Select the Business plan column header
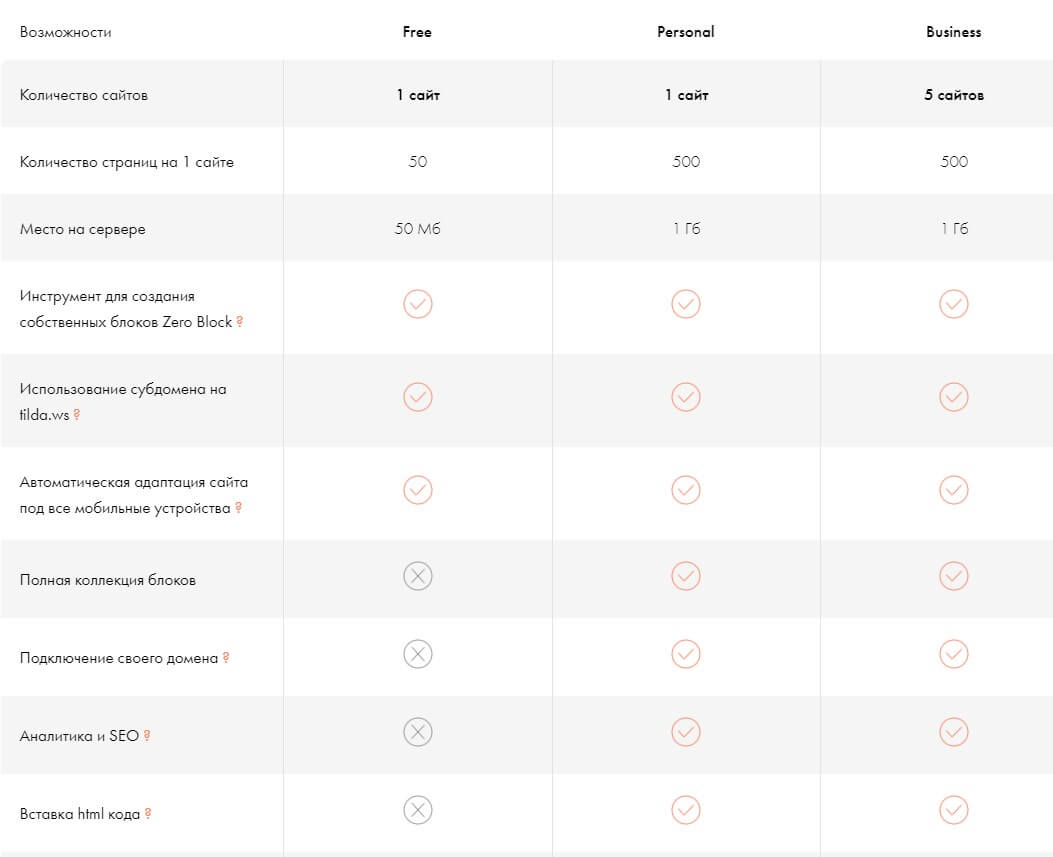 pos(954,32)
